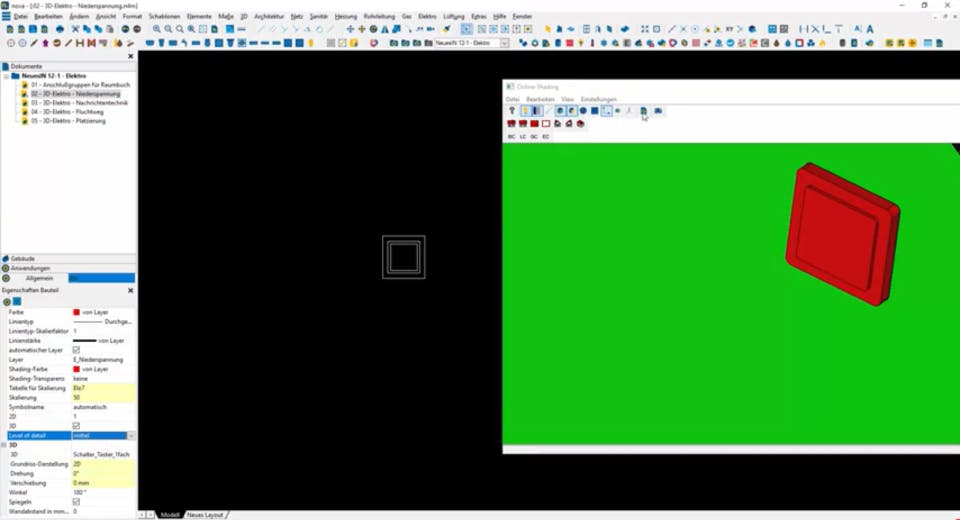Collapse the NeuesIN 12-1 - Elektro tree node

coord(7,76)
